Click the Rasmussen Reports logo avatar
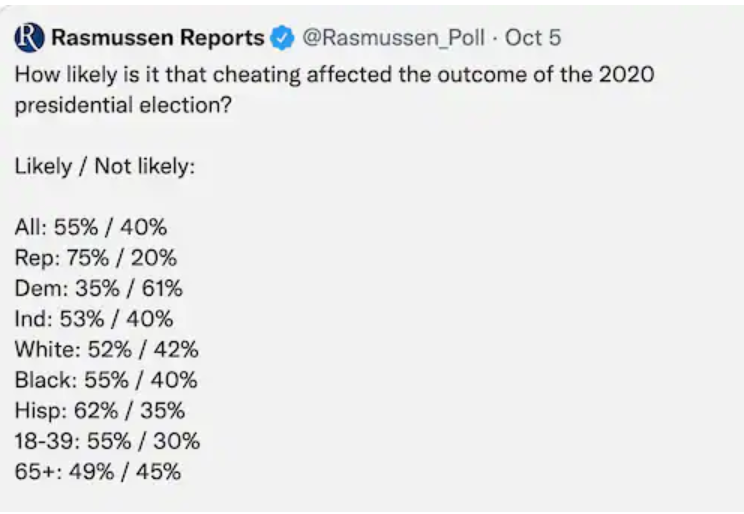Image resolution: width=744 pixels, height=514 pixels. coord(30,39)
